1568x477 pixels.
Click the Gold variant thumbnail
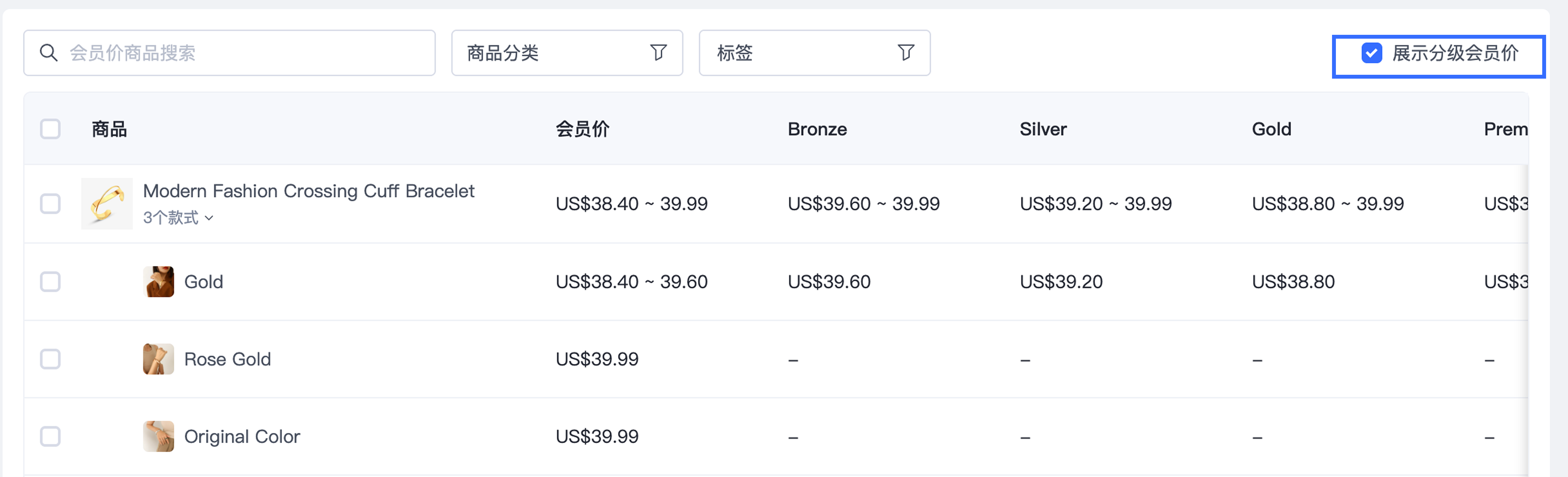click(x=158, y=282)
